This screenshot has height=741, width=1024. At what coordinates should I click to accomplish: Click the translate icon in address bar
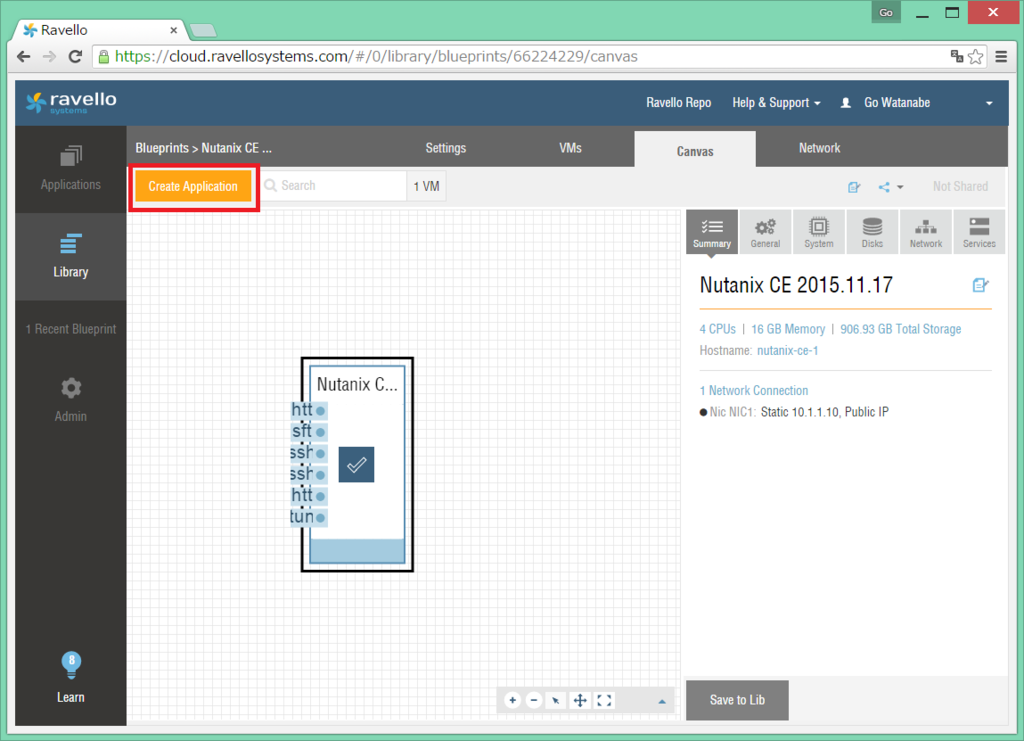click(957, 56)
